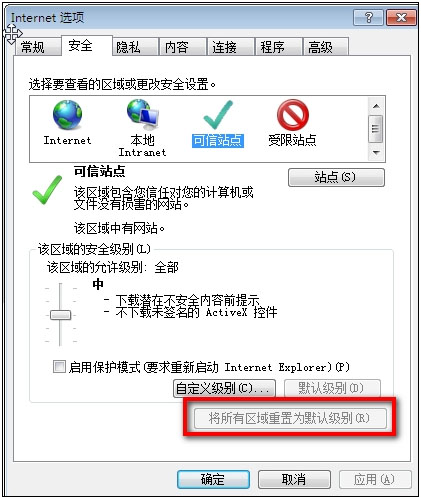Open the 连接 tab
This screenshot has width=421, height=499.
tap(224, 47)
